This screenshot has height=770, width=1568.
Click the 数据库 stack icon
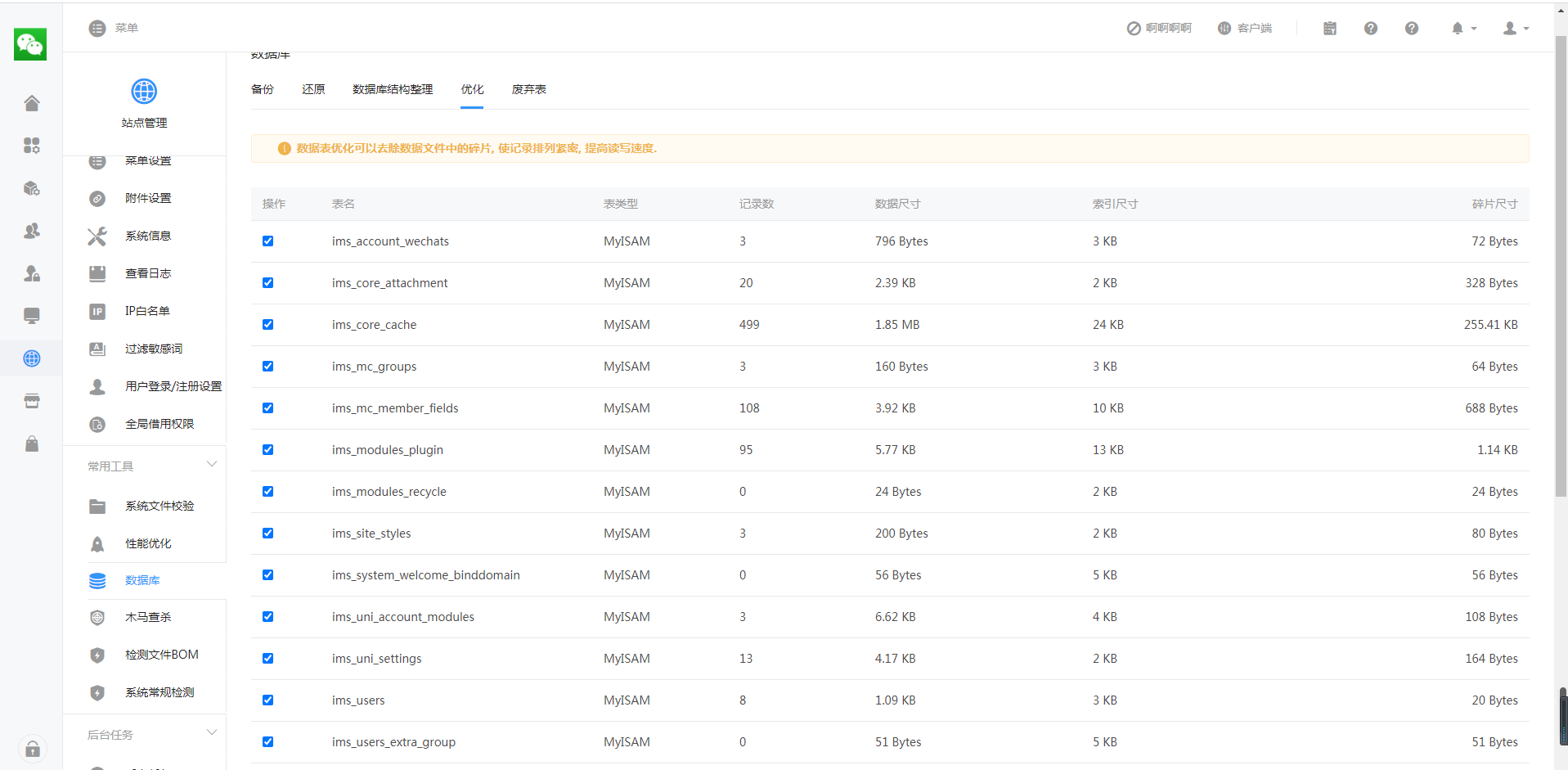tap(97, 580)
